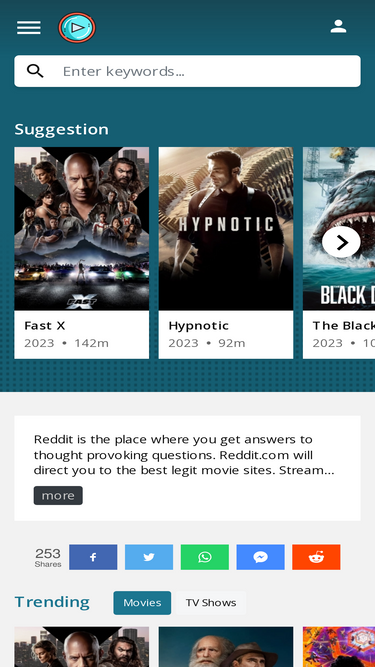Click the search magnifier icon
The width and height of the screenshot is (375, 667).
click(x=35, y=71)
